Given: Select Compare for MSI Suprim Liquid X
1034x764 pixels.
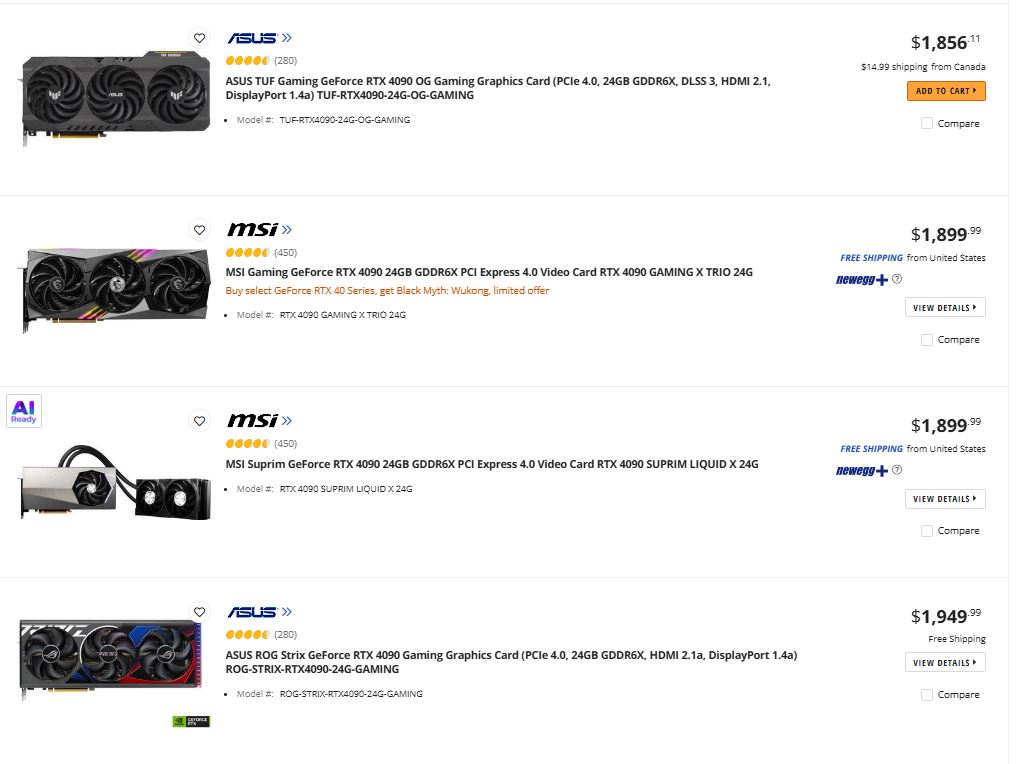Looking at the screenshot, I should point(927,531).
